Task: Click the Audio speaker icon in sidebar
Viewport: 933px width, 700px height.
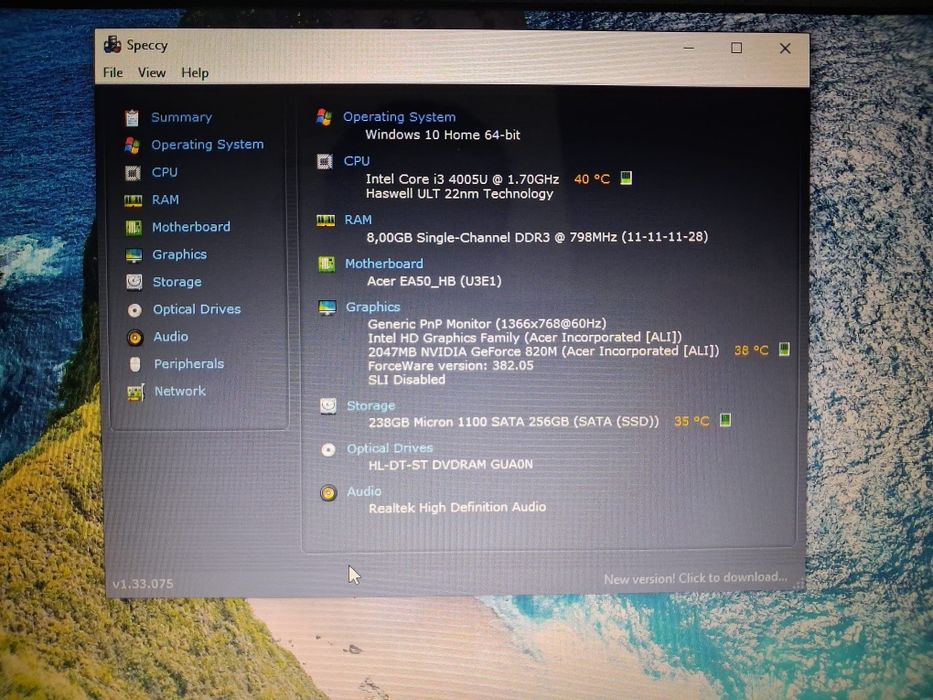Action: point(135,338)
